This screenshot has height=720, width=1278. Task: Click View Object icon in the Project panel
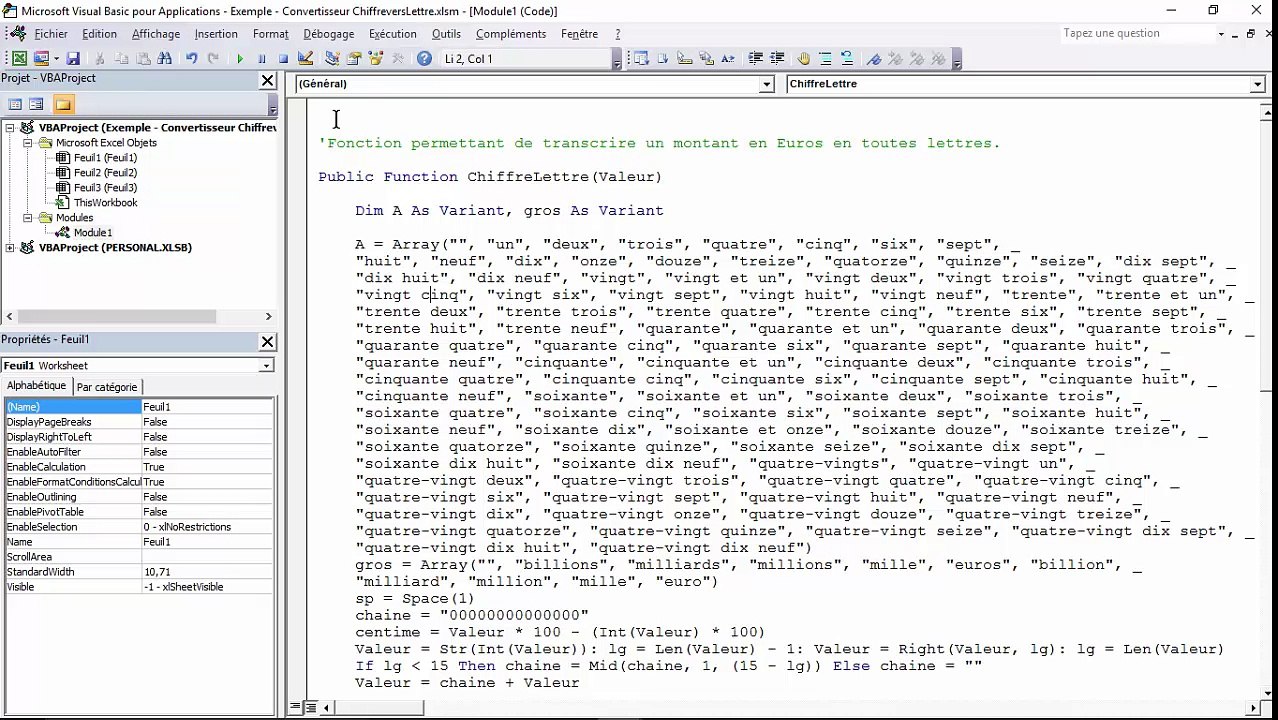(x=36, y=104)
